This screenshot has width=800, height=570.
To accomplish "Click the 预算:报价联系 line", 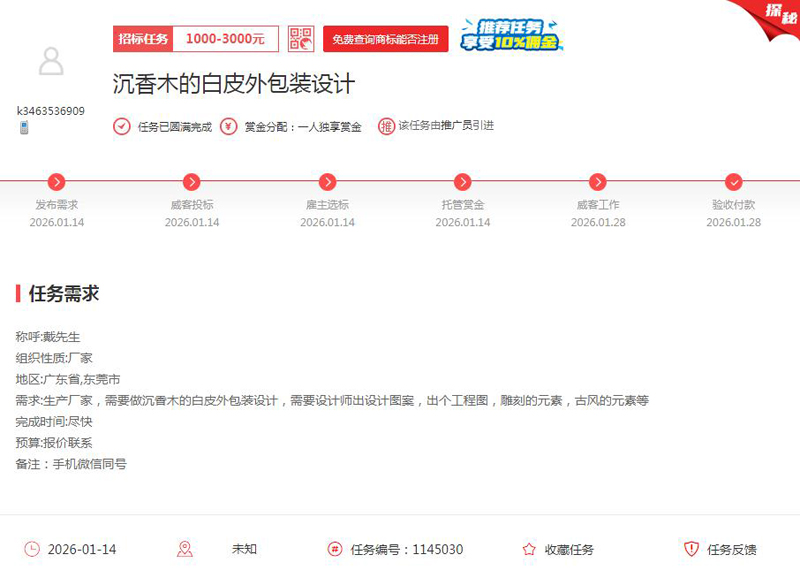I will (54, 443).
